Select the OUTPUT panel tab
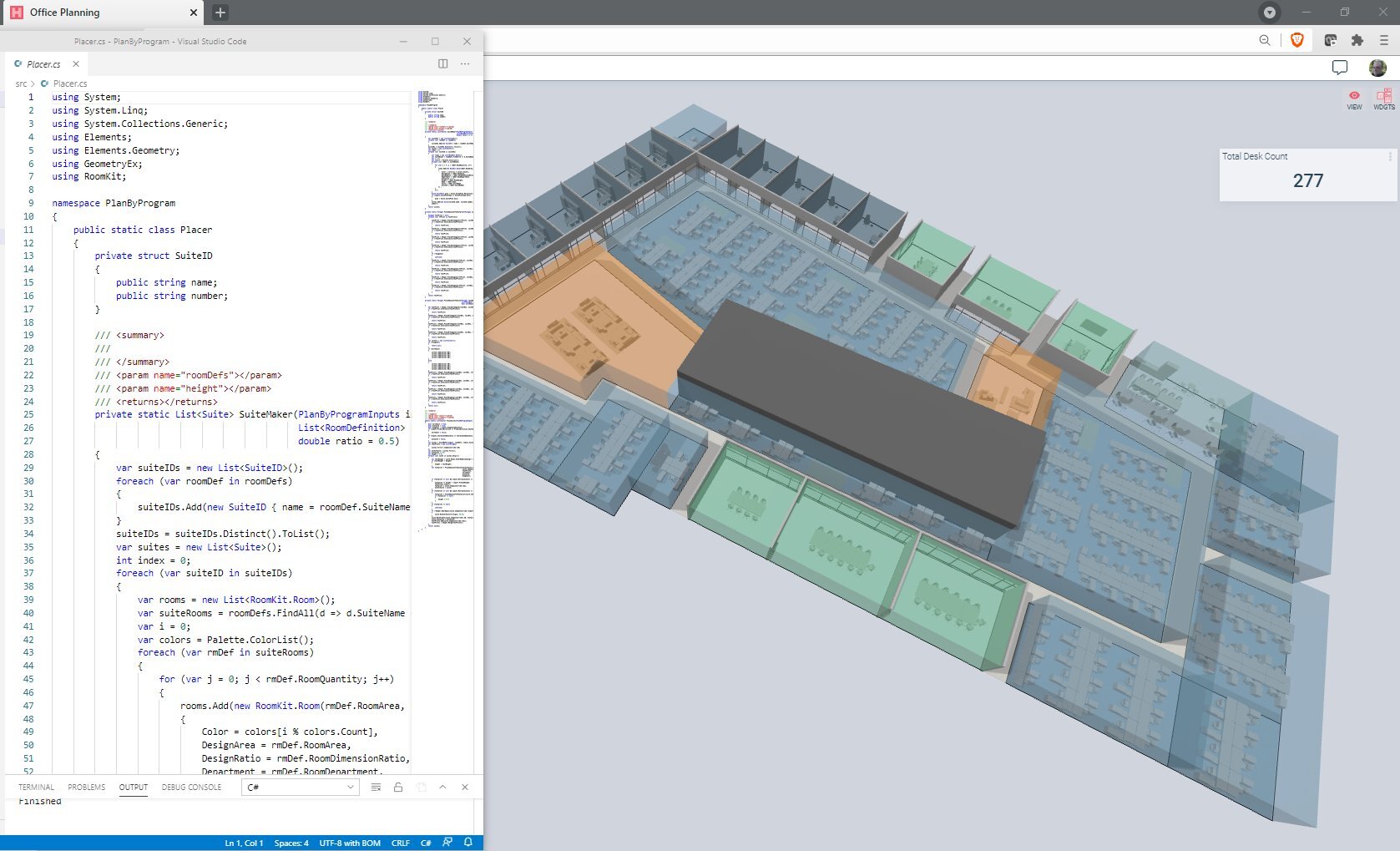This screenshot has width=1400, height=851. [x=133, y=787]
